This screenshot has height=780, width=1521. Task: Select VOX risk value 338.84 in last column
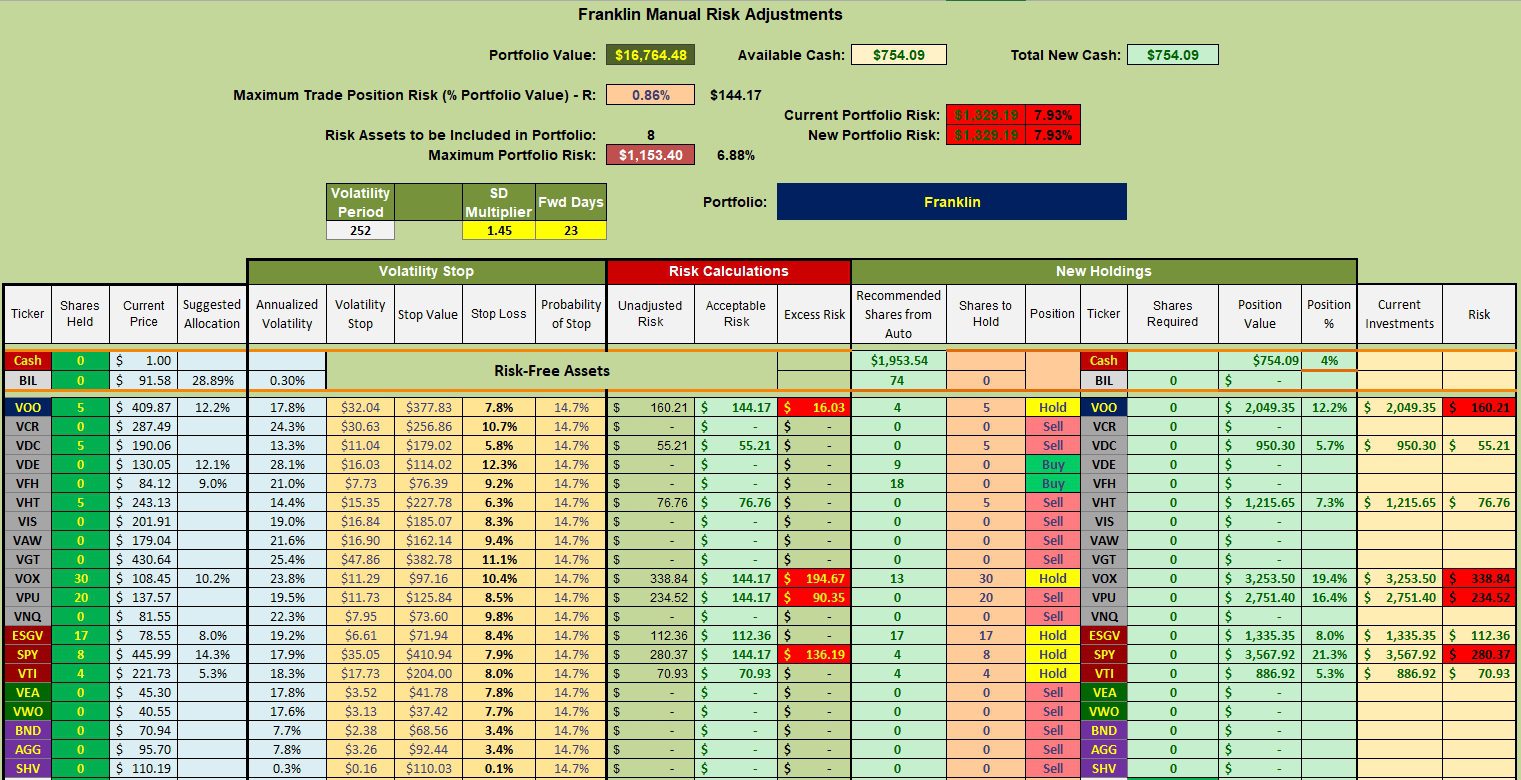pyautogui.click(x=1479, y=579)
